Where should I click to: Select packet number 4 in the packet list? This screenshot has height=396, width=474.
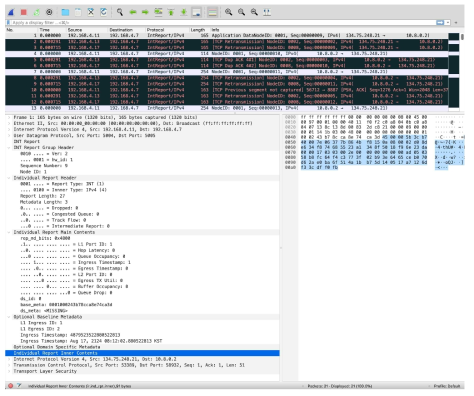tap(227, 54)
